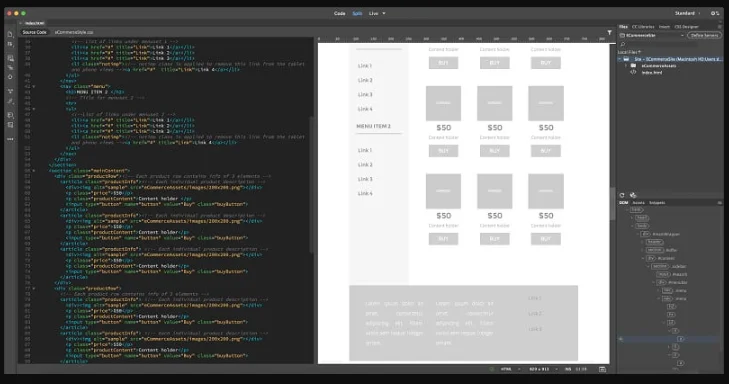Click the plus icon in highlighted DOM row
The image size is (729, 384).
tap(621, 339)
